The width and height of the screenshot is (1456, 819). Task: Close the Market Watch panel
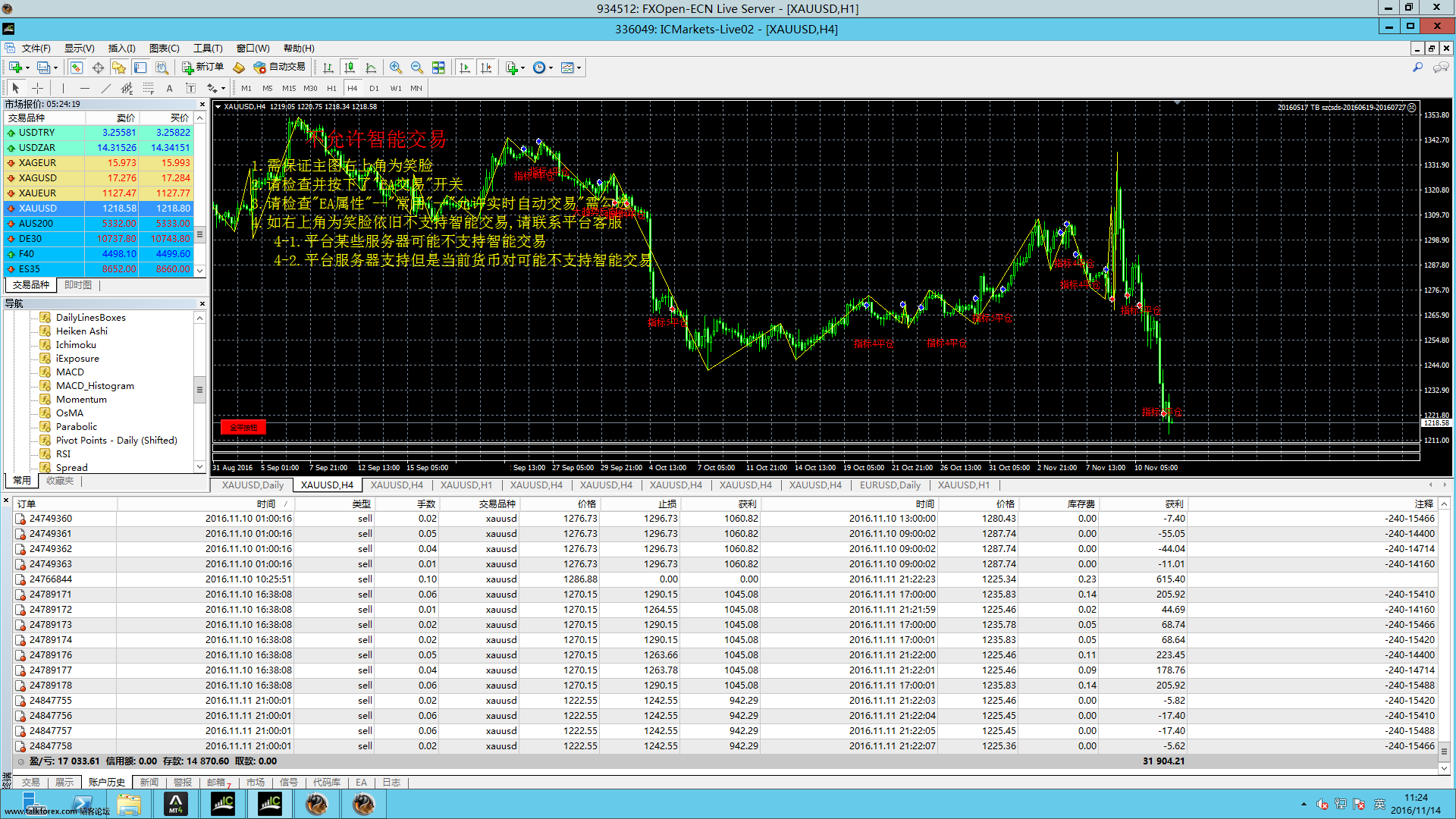[202, 104]
